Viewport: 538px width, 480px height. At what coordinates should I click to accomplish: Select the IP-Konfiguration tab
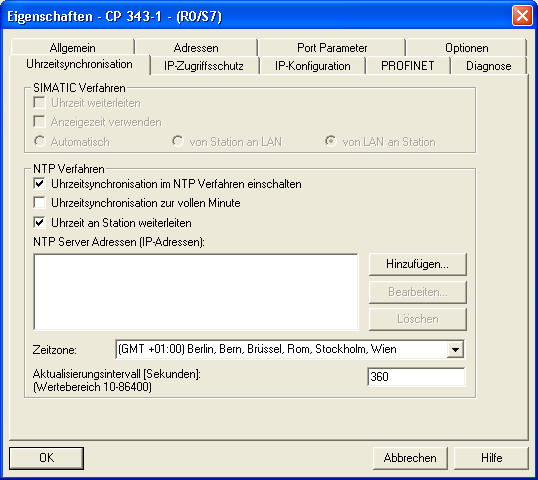pyautogui.click(x=313, y=66)
